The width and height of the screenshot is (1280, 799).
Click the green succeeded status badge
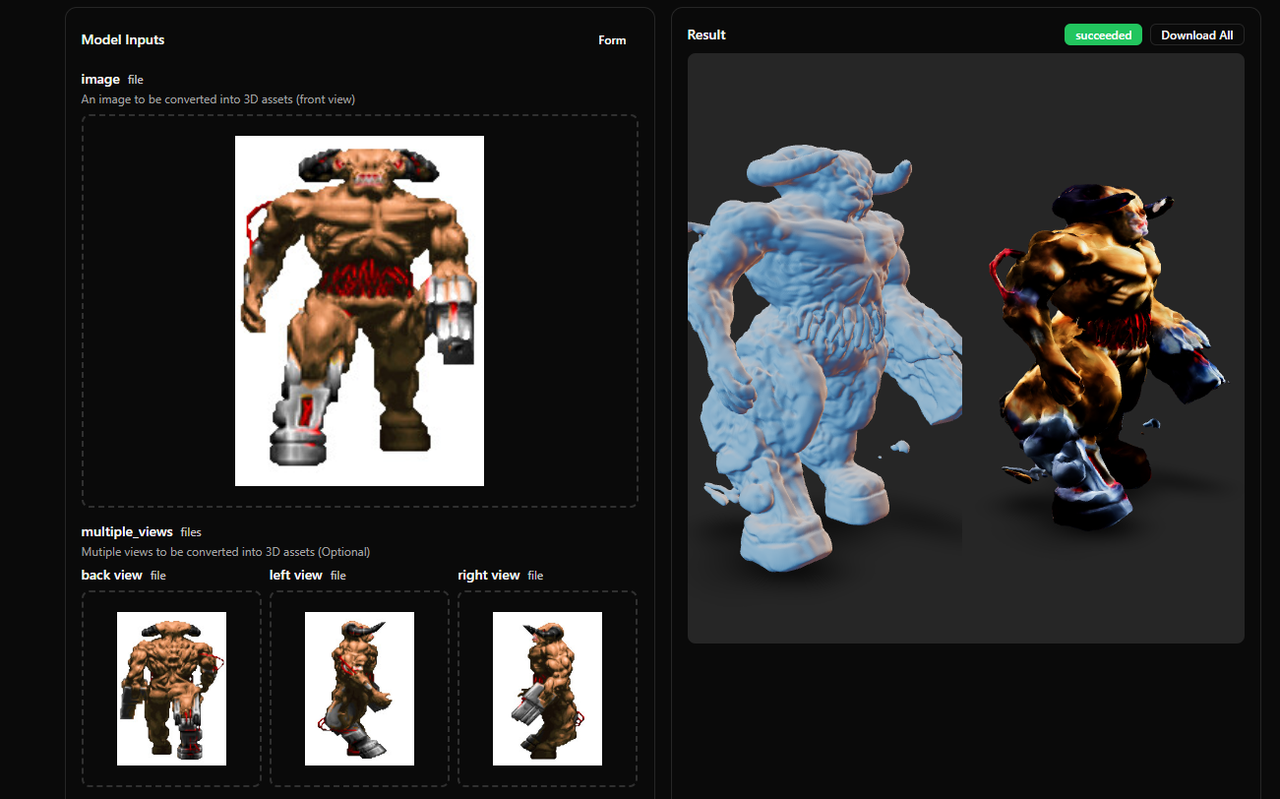click(1103, 35)
